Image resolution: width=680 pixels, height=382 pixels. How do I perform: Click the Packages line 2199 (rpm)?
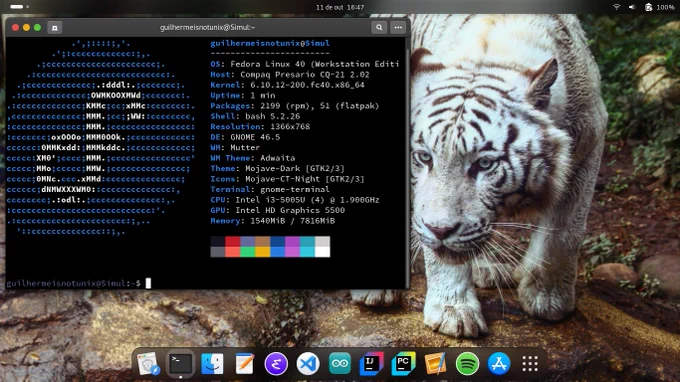click(x=294, y=106)
